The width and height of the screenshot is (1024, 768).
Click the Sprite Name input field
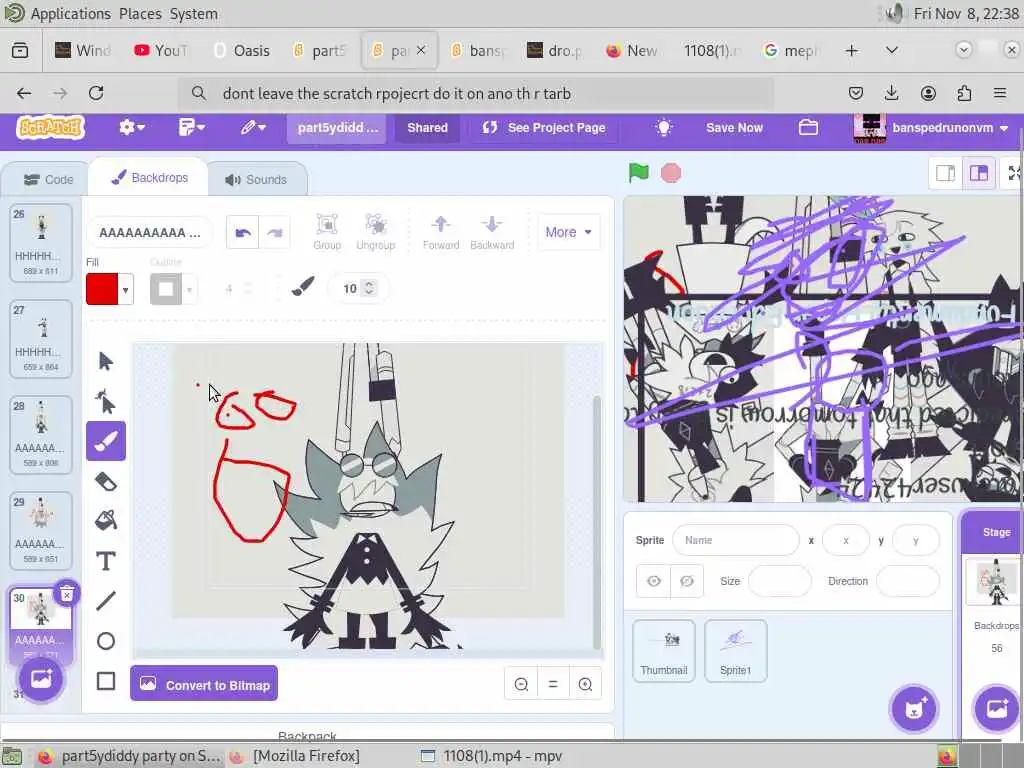(735, 540)
